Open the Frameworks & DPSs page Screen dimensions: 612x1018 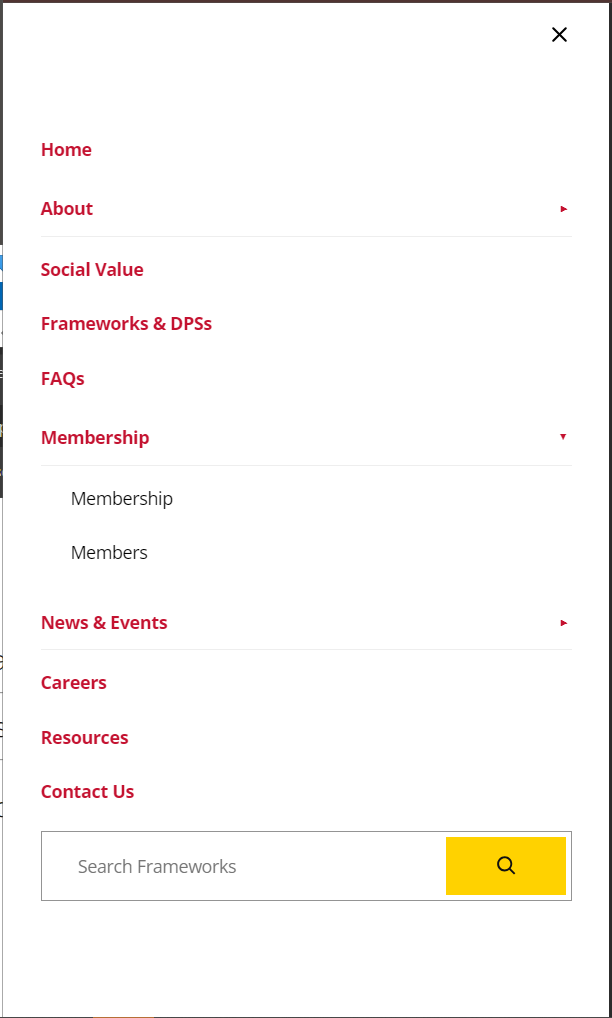click(x=126, y=323)
